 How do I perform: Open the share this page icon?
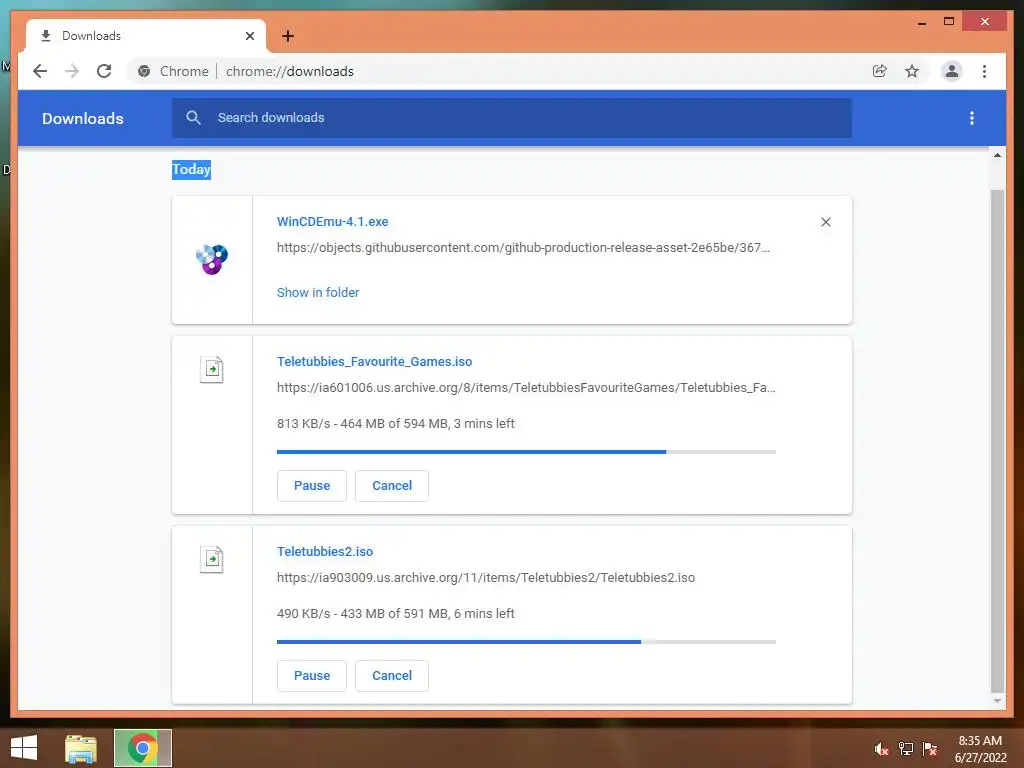[880, 71]
